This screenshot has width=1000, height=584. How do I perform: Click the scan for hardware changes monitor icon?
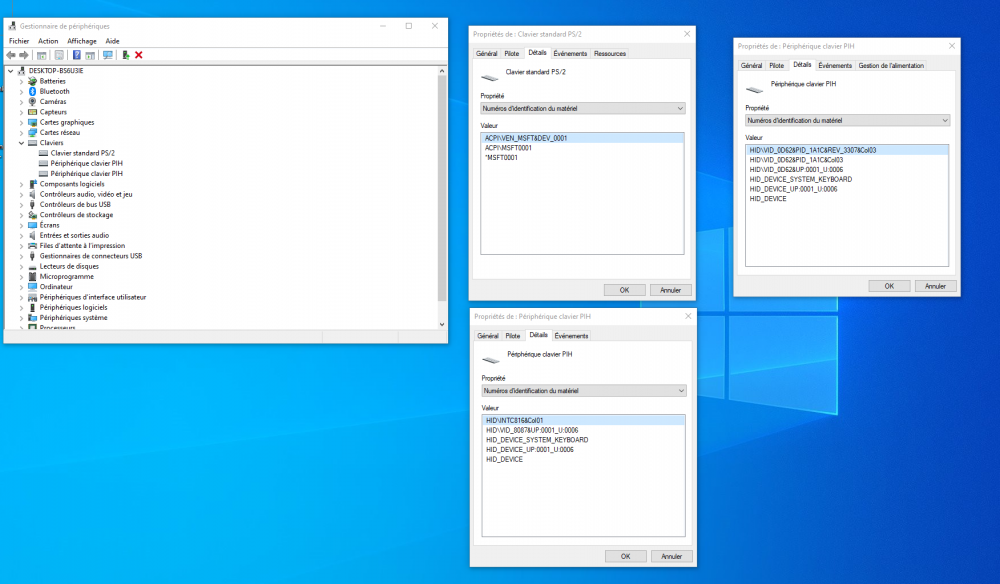click(x=108, y=55)
